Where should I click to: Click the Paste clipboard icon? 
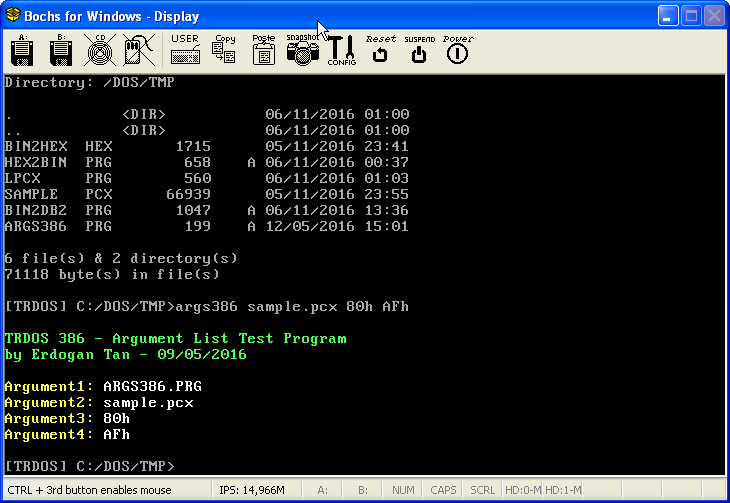[264, 49]
